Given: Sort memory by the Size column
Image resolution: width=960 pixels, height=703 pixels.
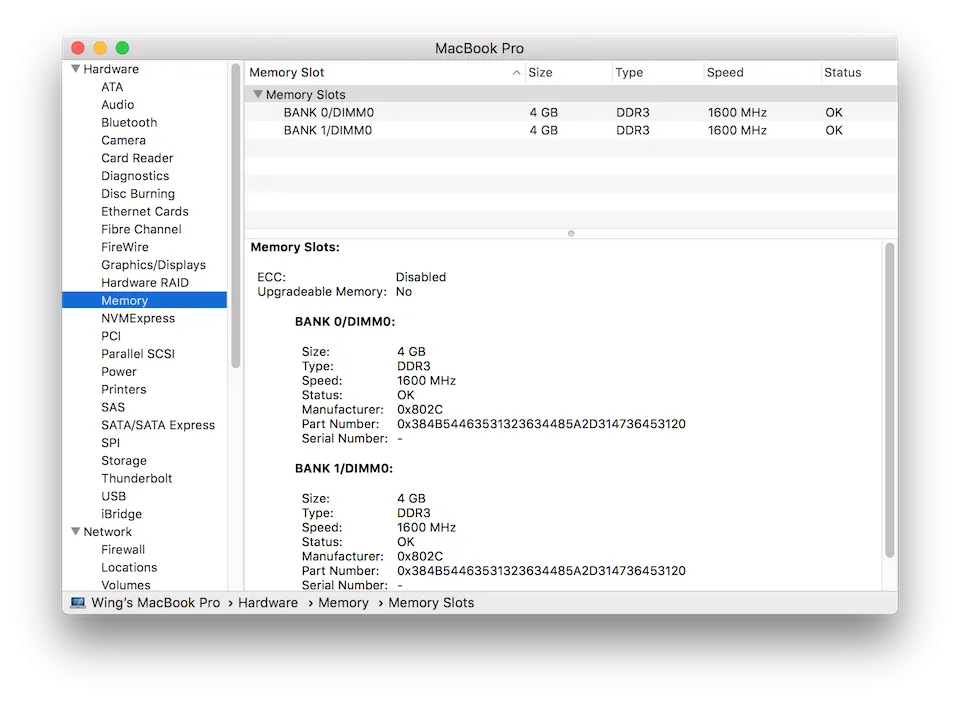Looking at the screenshot, I should (540, 72).
